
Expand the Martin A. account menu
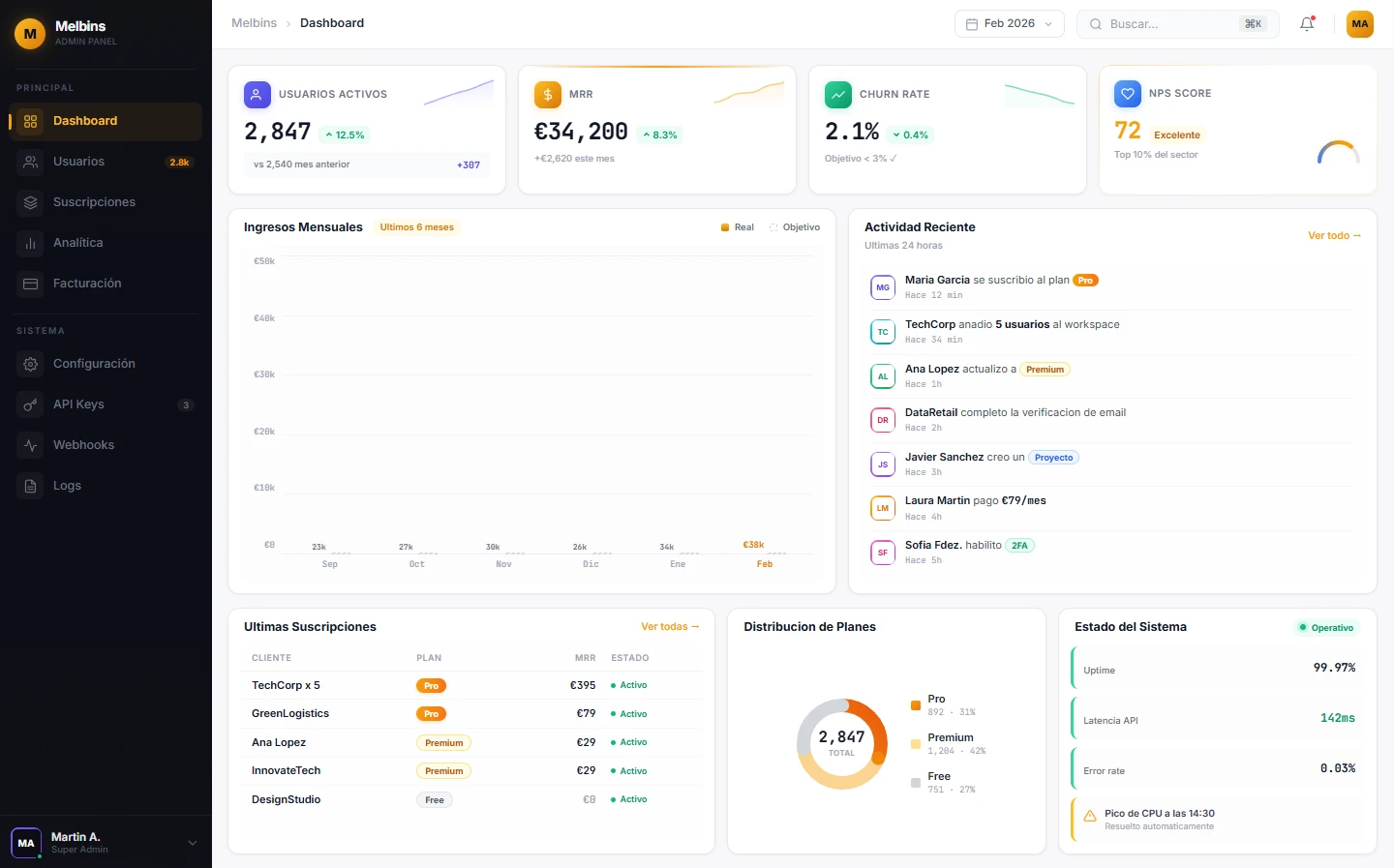[106, 842]
